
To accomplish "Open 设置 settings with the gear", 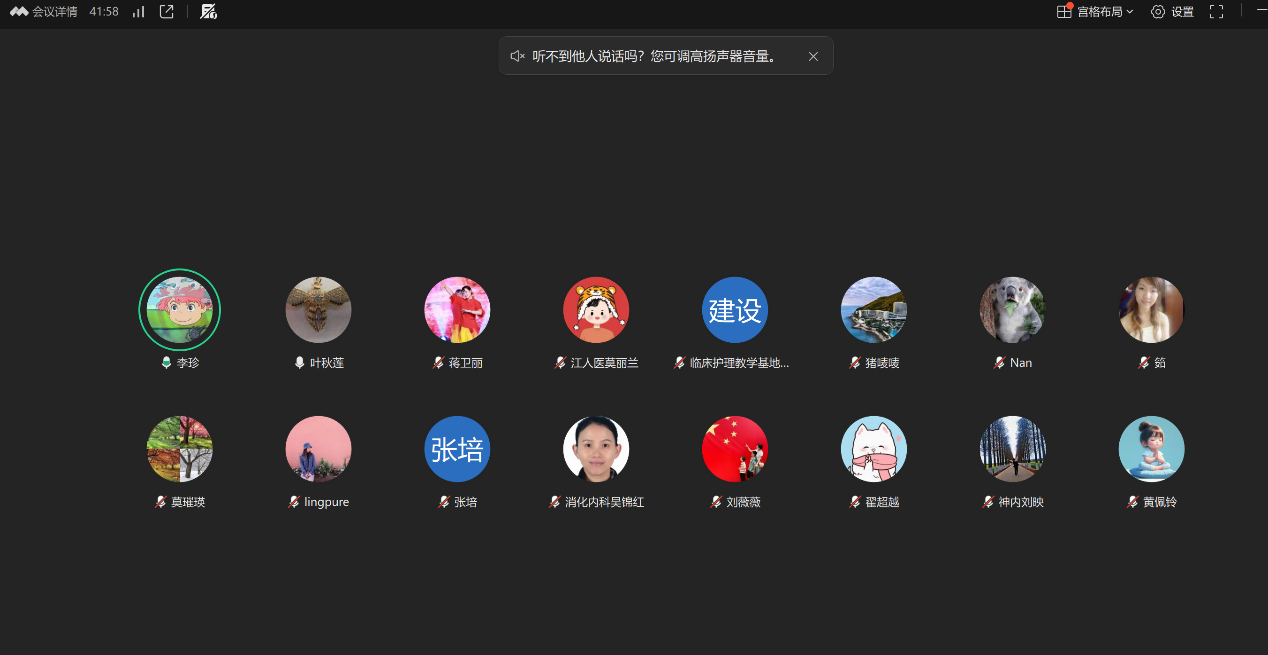I will [1172, 12].
